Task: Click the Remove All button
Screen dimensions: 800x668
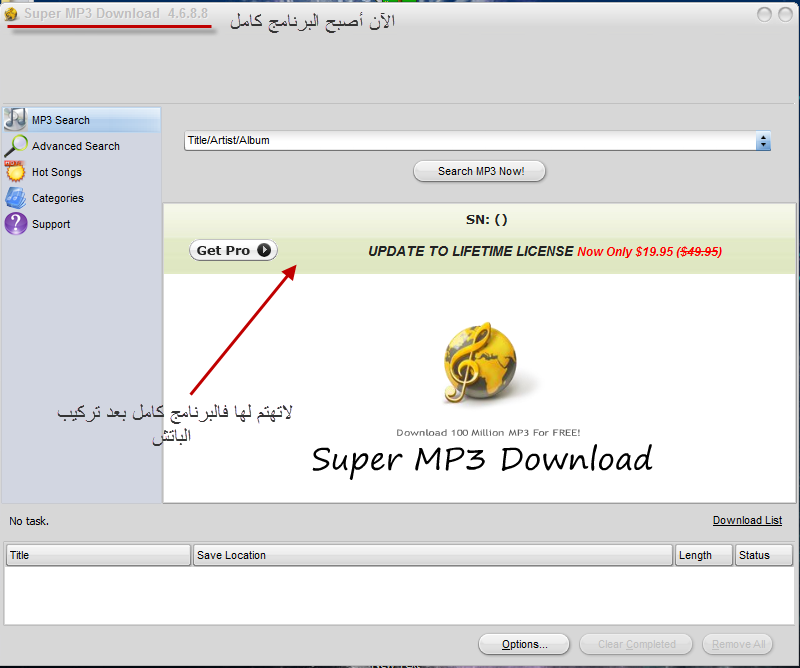Action: (738, 644)
